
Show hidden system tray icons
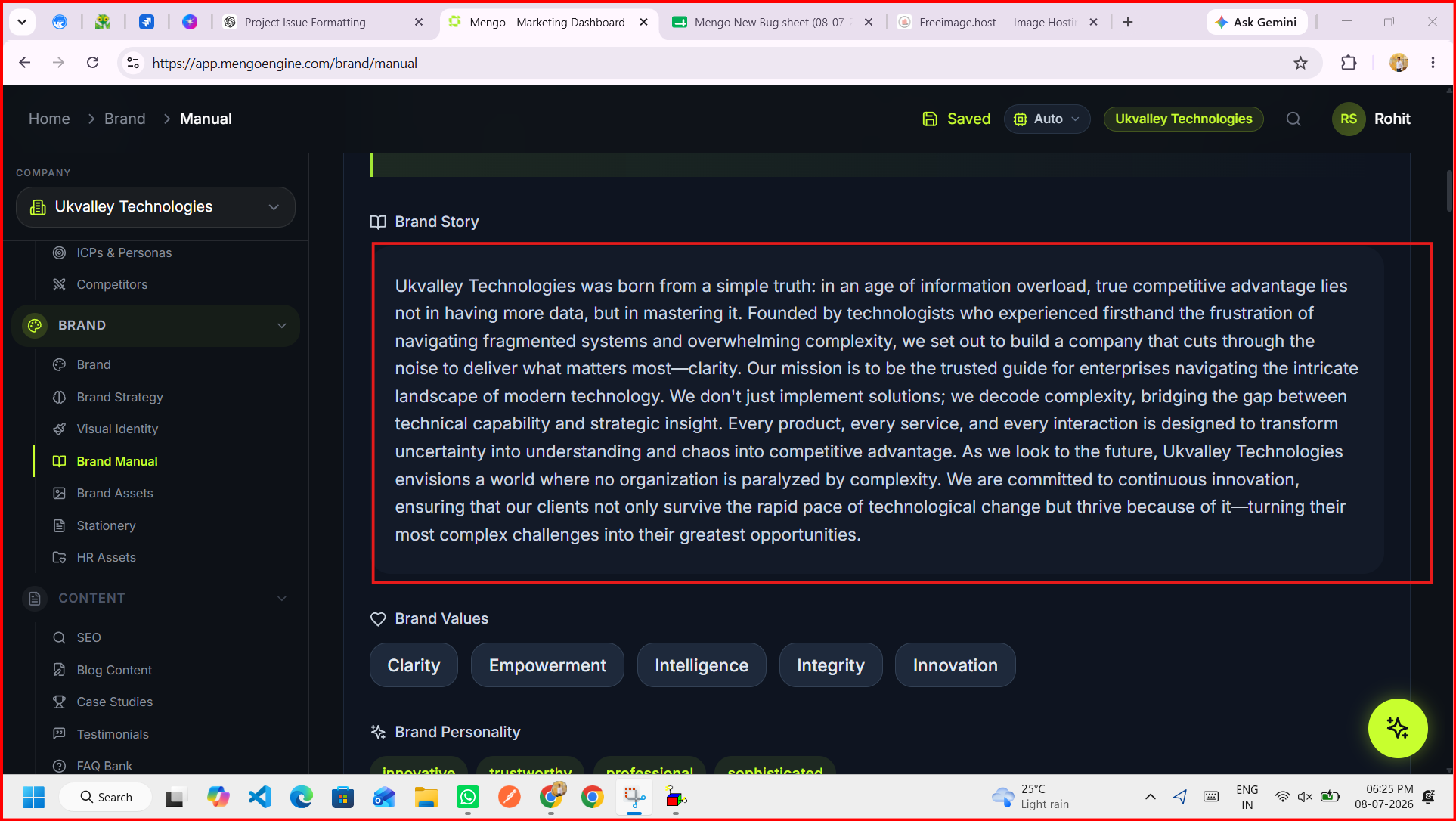pos(1151,797)
